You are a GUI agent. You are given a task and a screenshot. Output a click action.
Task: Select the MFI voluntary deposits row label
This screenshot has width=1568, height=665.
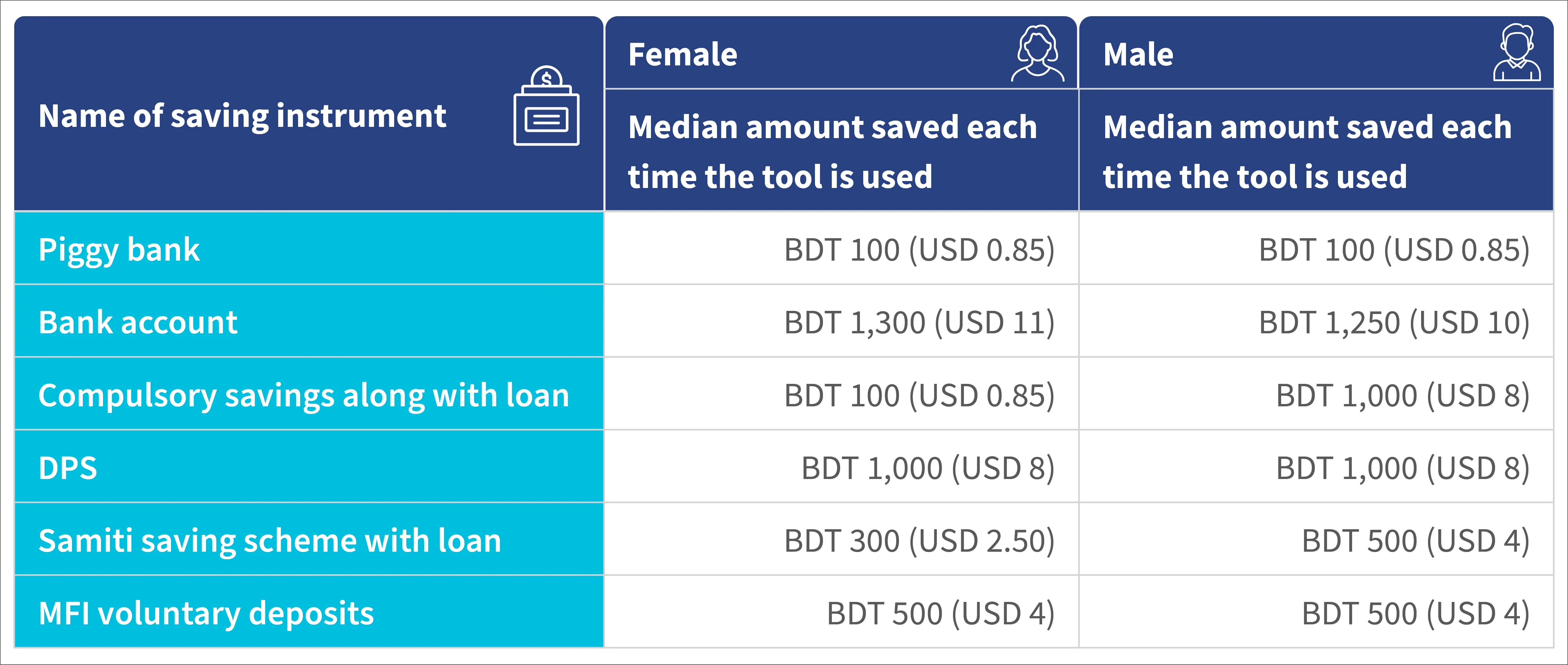tap(206, 613)
